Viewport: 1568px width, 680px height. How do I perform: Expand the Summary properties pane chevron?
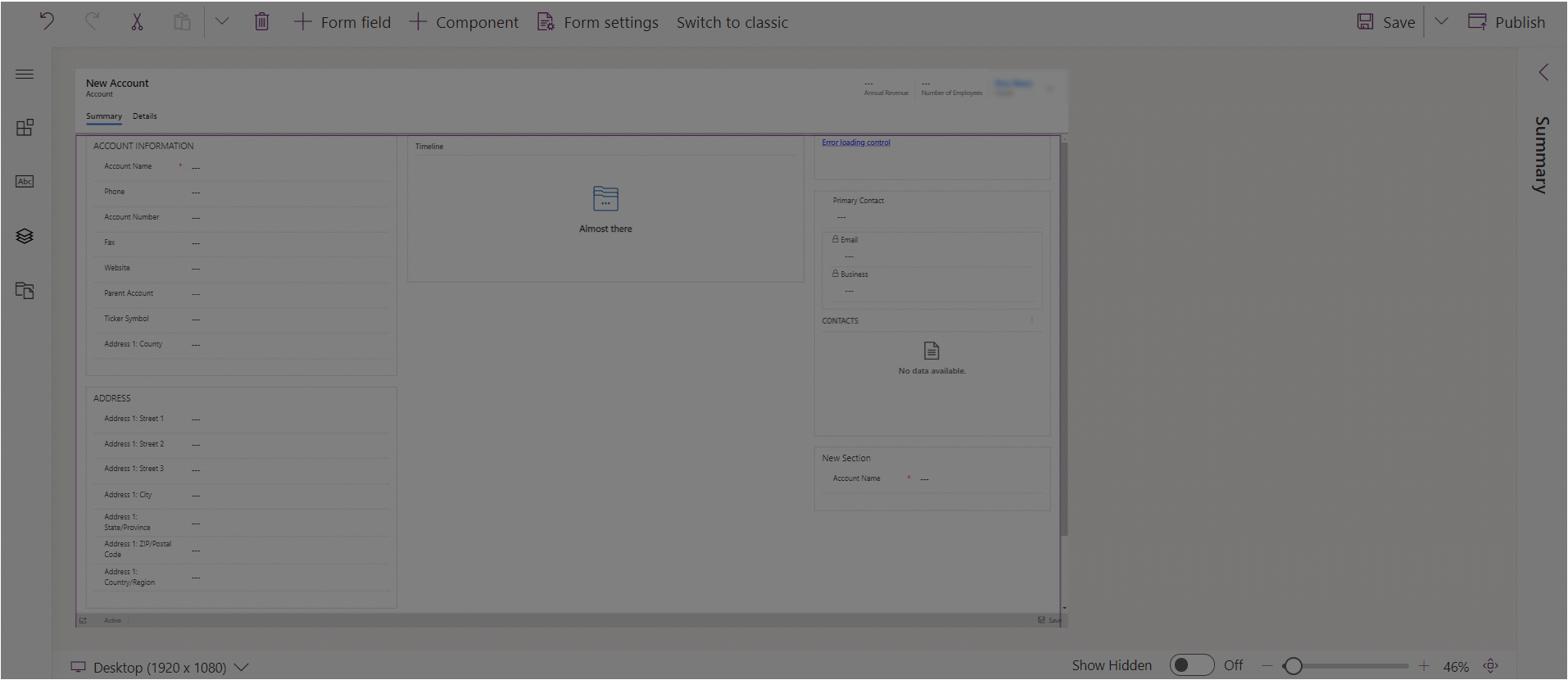coord(1543,72)
